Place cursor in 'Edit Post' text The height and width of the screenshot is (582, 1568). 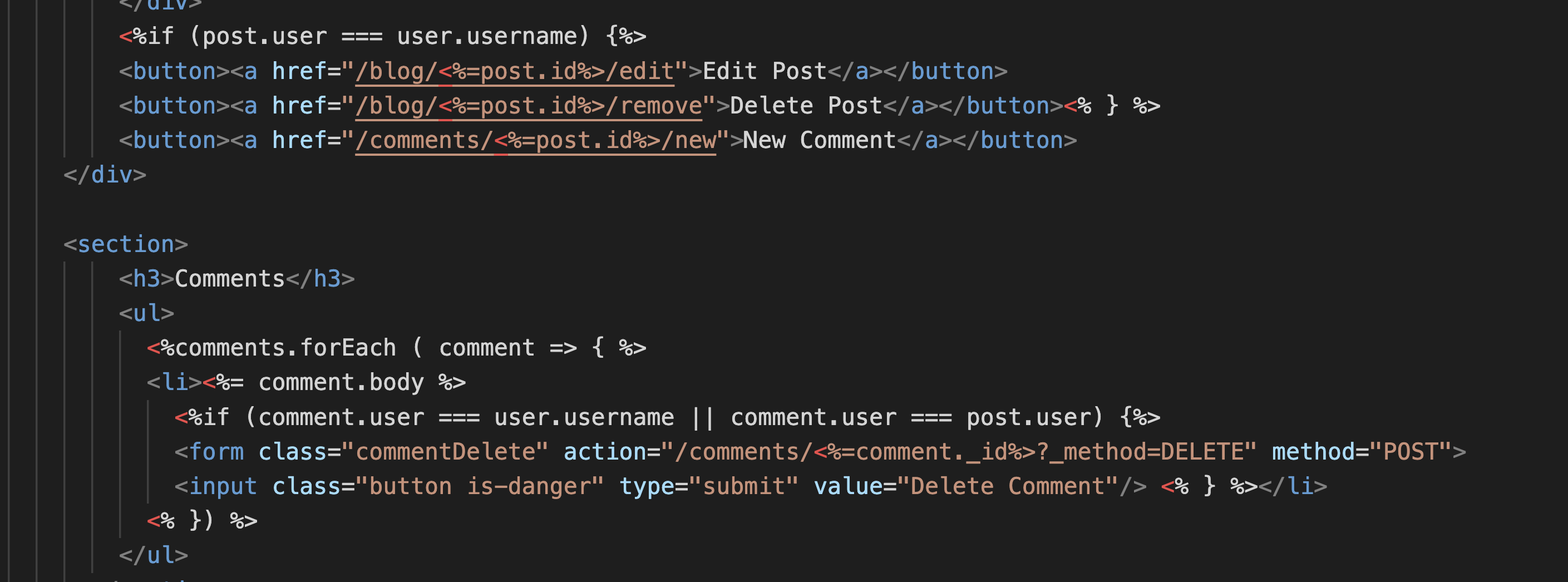pyautogui.click(x=765, y=71)
